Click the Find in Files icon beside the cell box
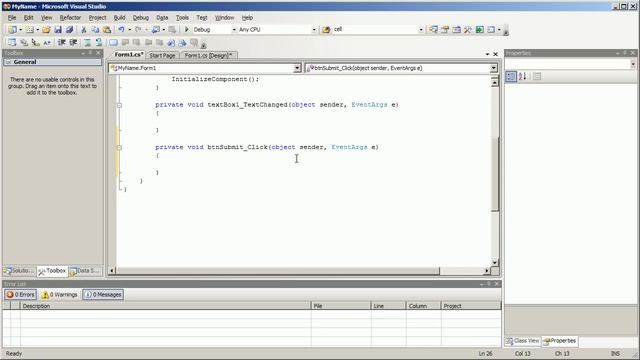This screenshot has height=360, width=640. coord(326,30)
